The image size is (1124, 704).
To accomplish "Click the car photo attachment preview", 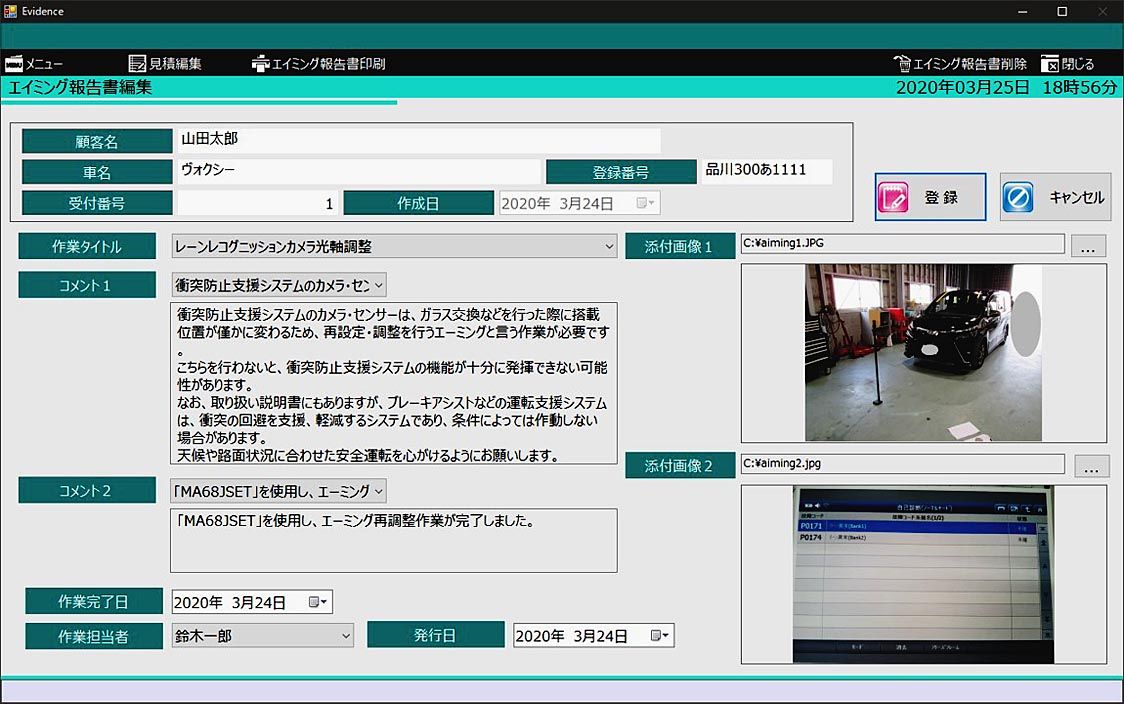I will coord(923,352).
